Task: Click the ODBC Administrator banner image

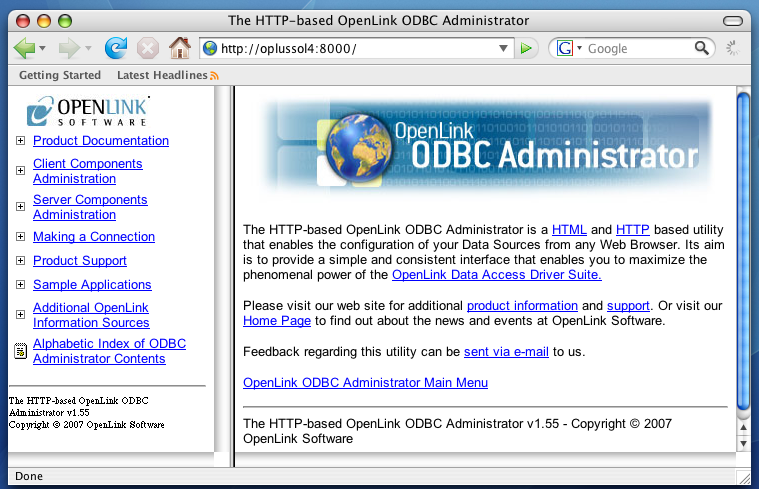Action: (x=487, y=147)
